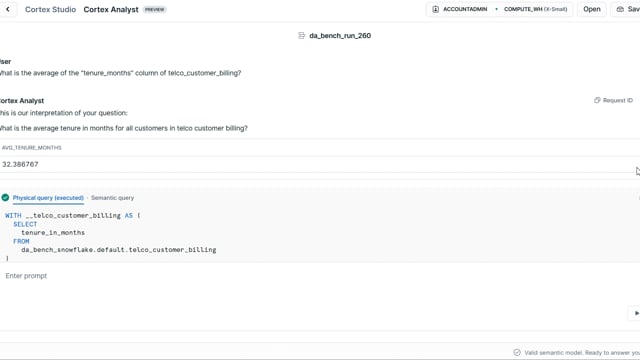
Task: Select the 32.386767 result cell
Action: 20,164
